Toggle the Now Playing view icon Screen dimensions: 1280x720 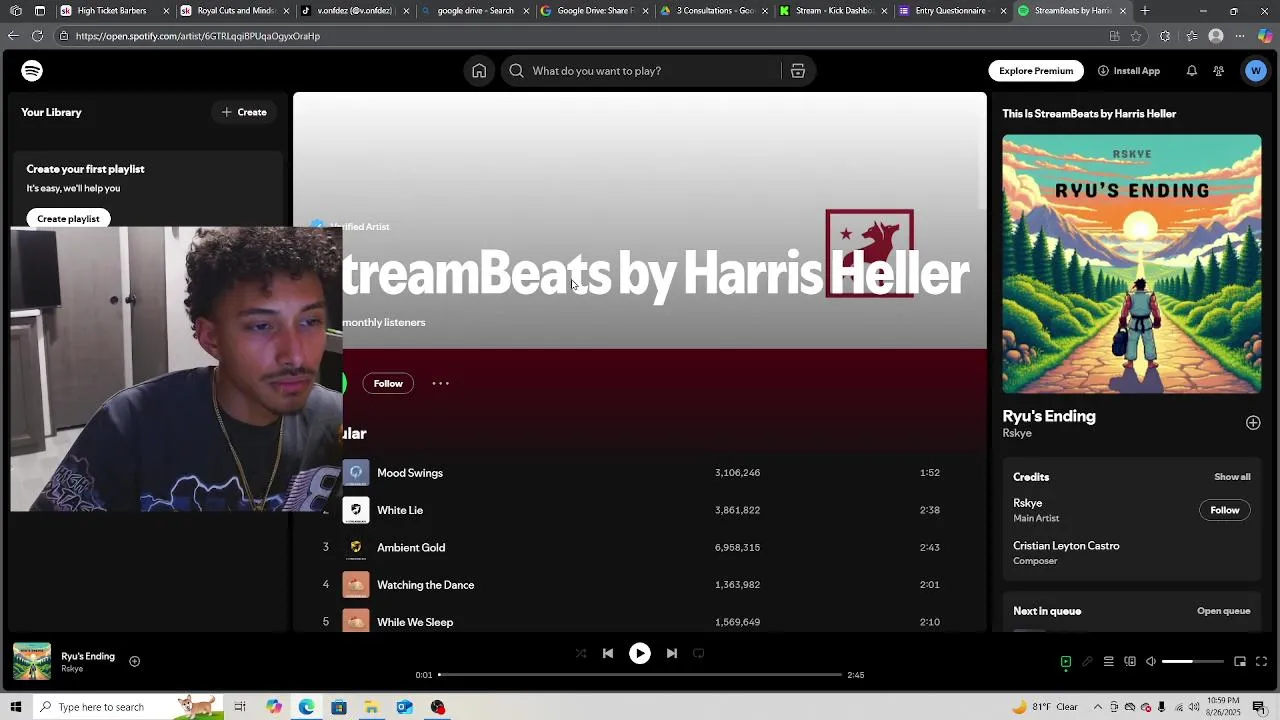[x=1066, y=662]
